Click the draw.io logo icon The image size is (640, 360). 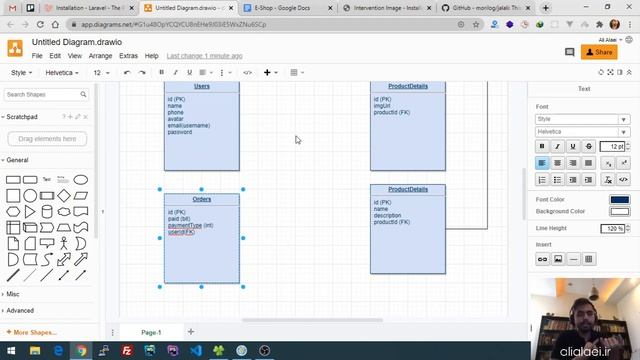pyautogui.click(x=15, y=48)
